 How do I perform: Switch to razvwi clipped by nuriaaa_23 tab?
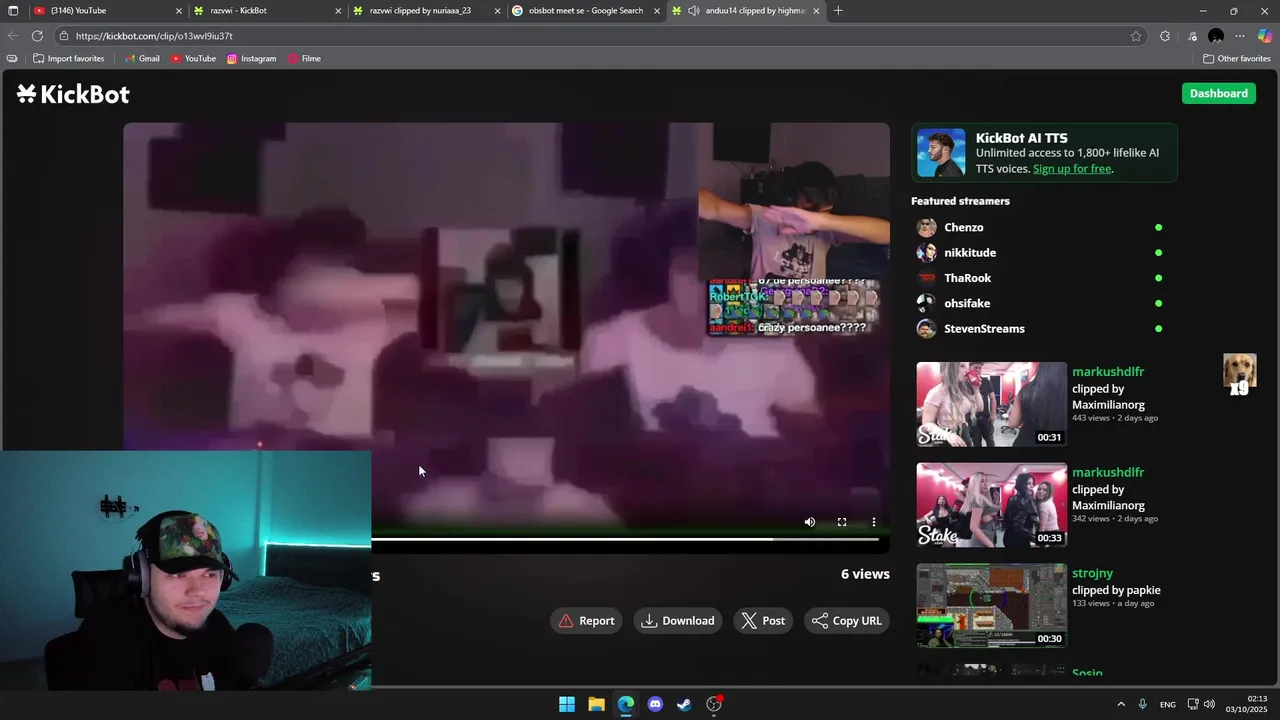click(x=427, y=11)
